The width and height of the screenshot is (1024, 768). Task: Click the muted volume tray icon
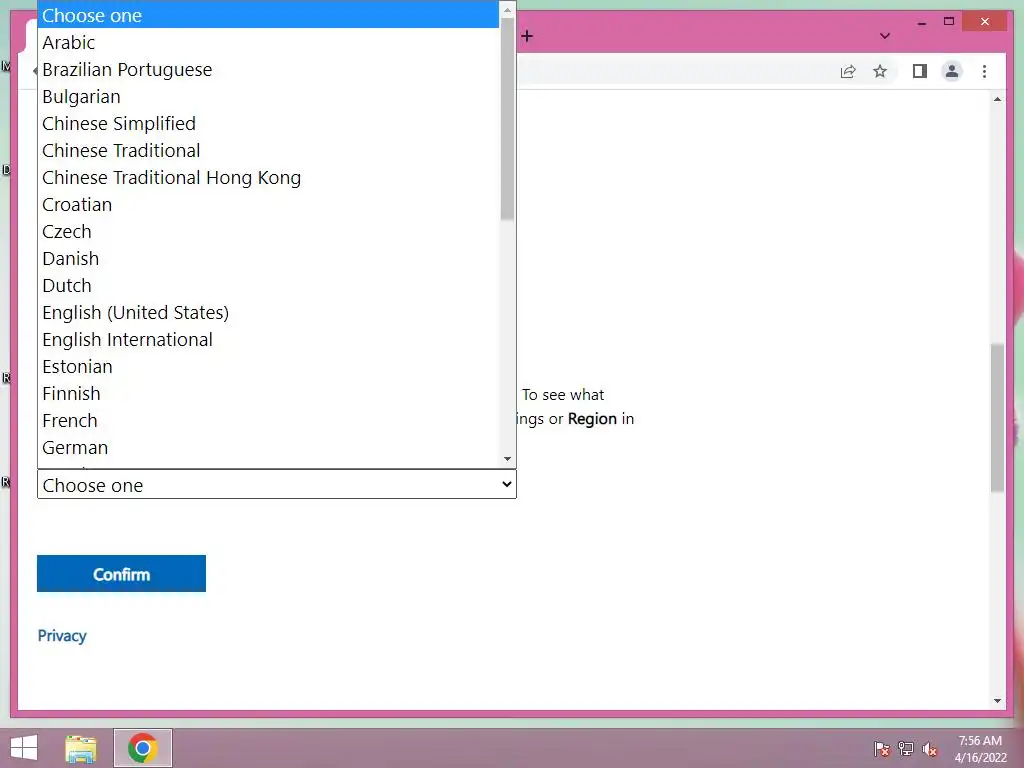(929, 749)
